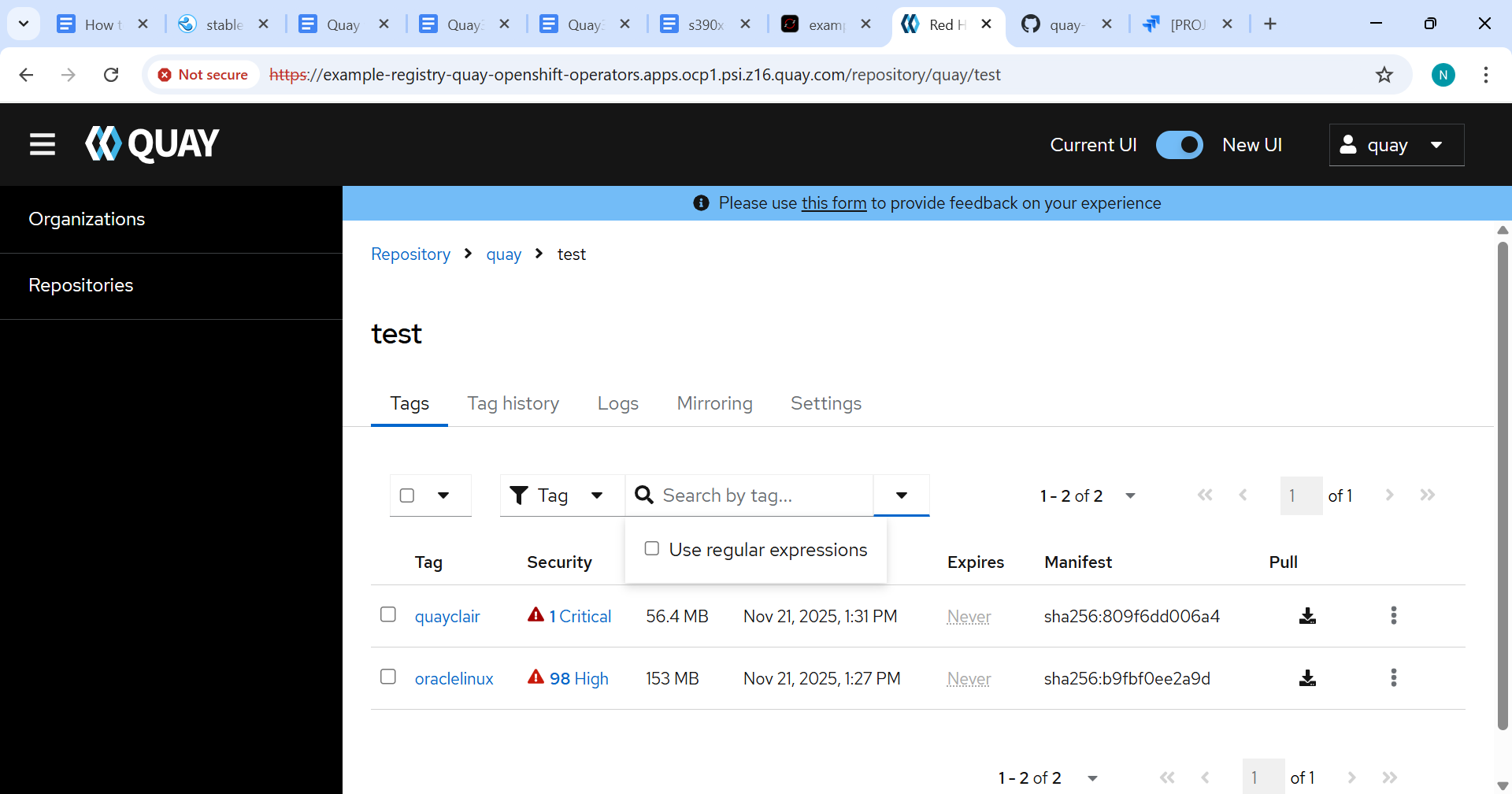Screen dimensions: 1512x794
Task: Click the Repository breadcrumb link
Action: point(410,254)
